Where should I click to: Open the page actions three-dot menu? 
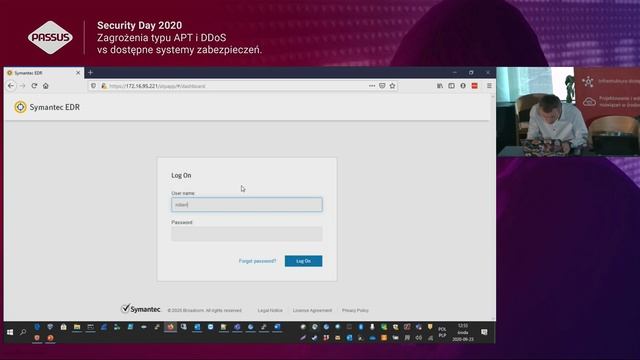[372, 86]
